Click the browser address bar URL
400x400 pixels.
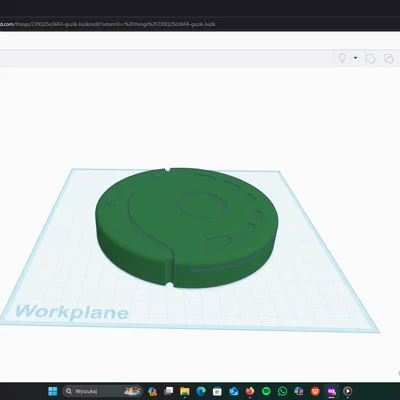107,24
